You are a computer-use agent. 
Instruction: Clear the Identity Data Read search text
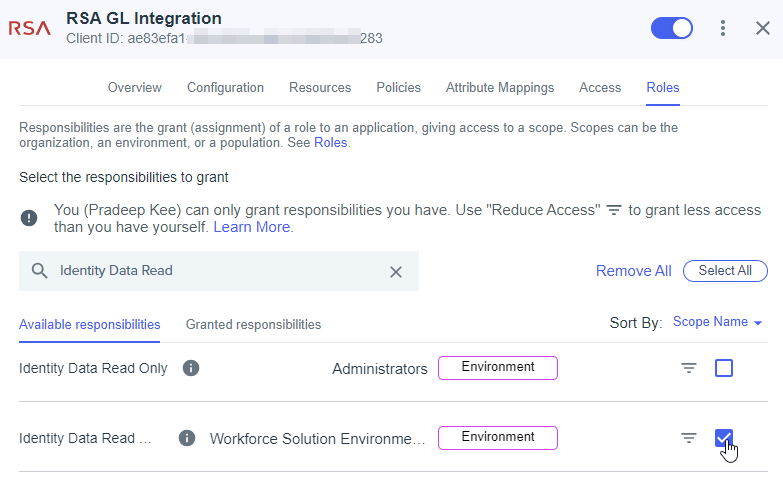click(x=396, y=272)
